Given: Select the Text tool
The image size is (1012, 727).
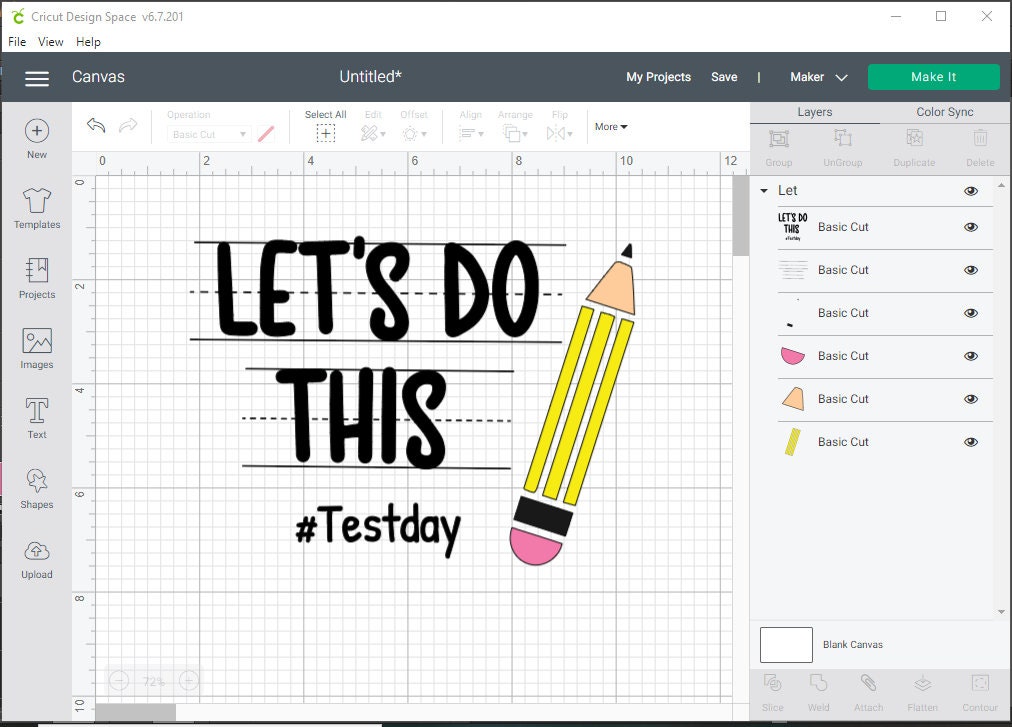Looking at the screenshot, I should point(36,418).
